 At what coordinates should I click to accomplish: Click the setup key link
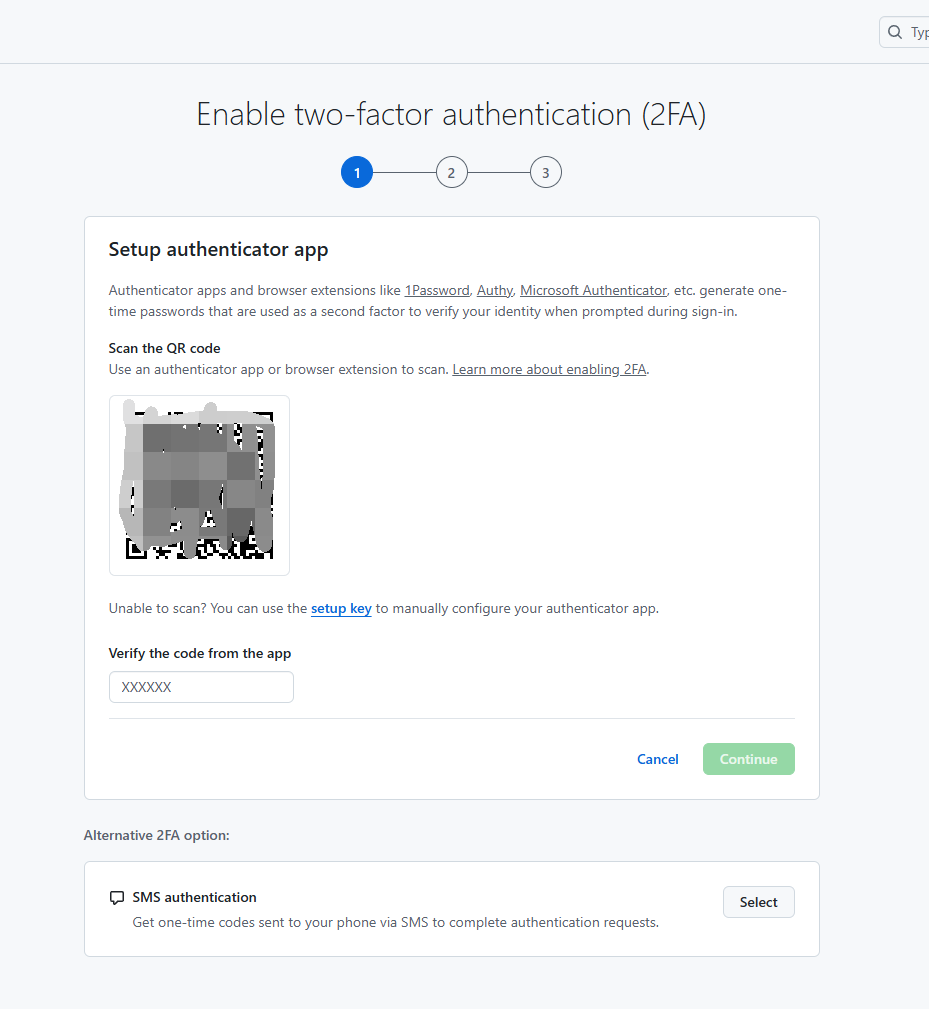pos(341,608)
